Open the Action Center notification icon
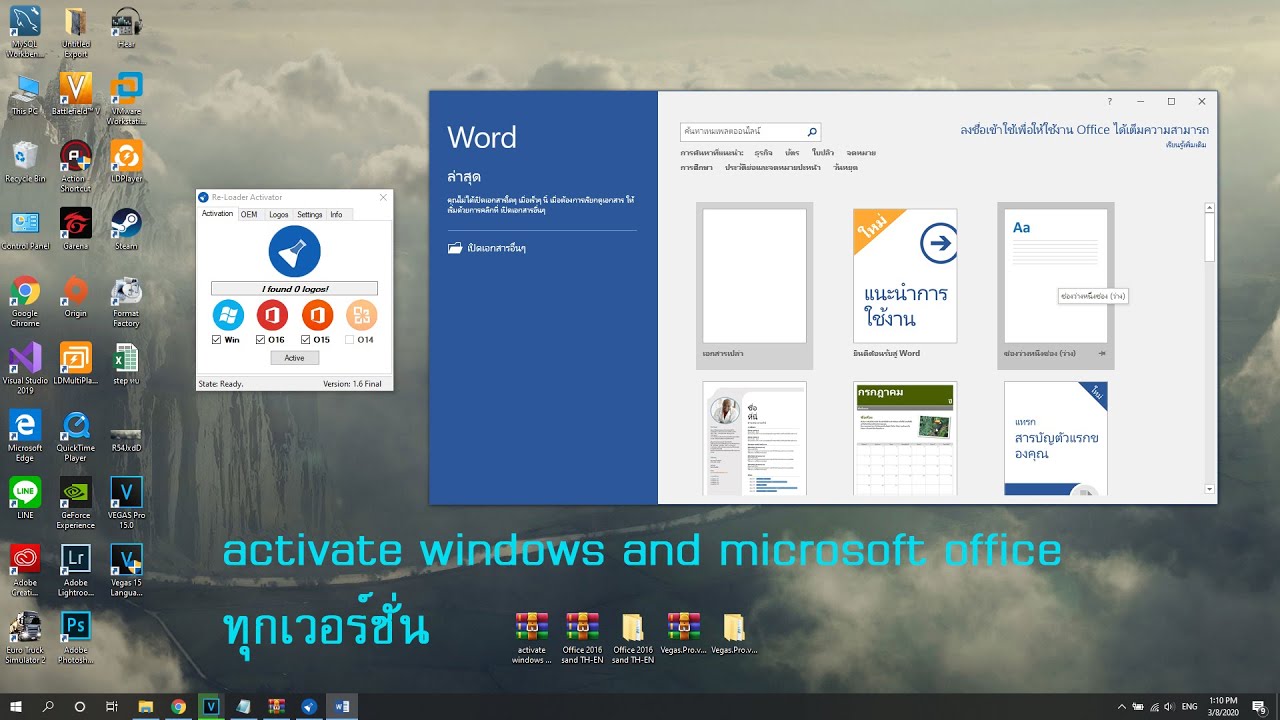Image resolution: width=1280 pixels, height=720 pixels. (x=1259, y=706)
